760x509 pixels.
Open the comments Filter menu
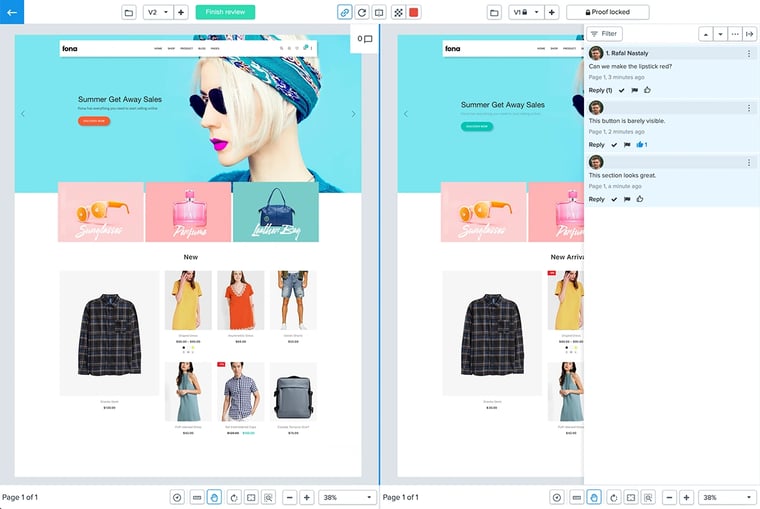(x=604, y=34)
